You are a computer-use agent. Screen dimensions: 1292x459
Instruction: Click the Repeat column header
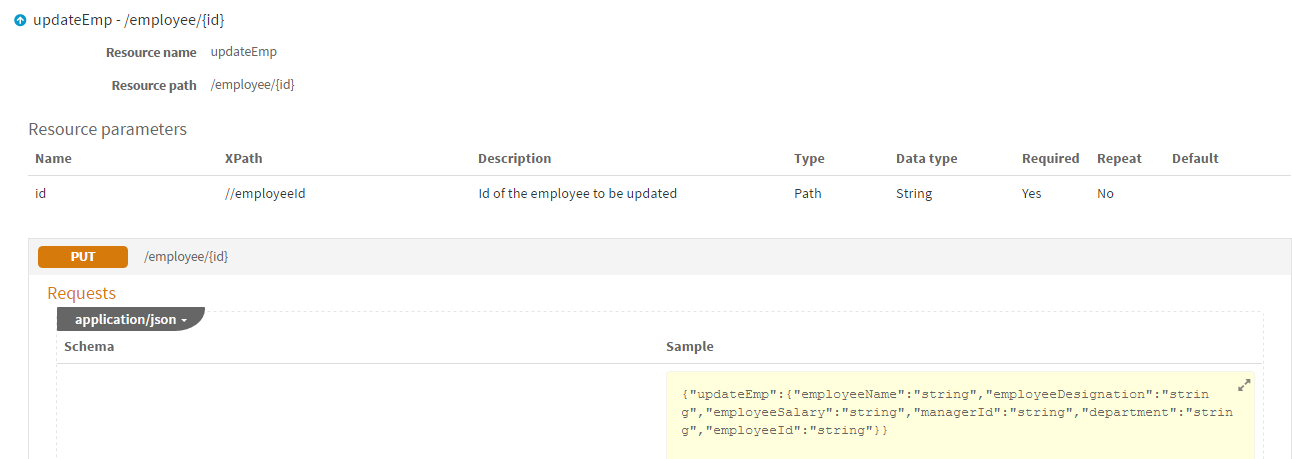[1119, 158]
